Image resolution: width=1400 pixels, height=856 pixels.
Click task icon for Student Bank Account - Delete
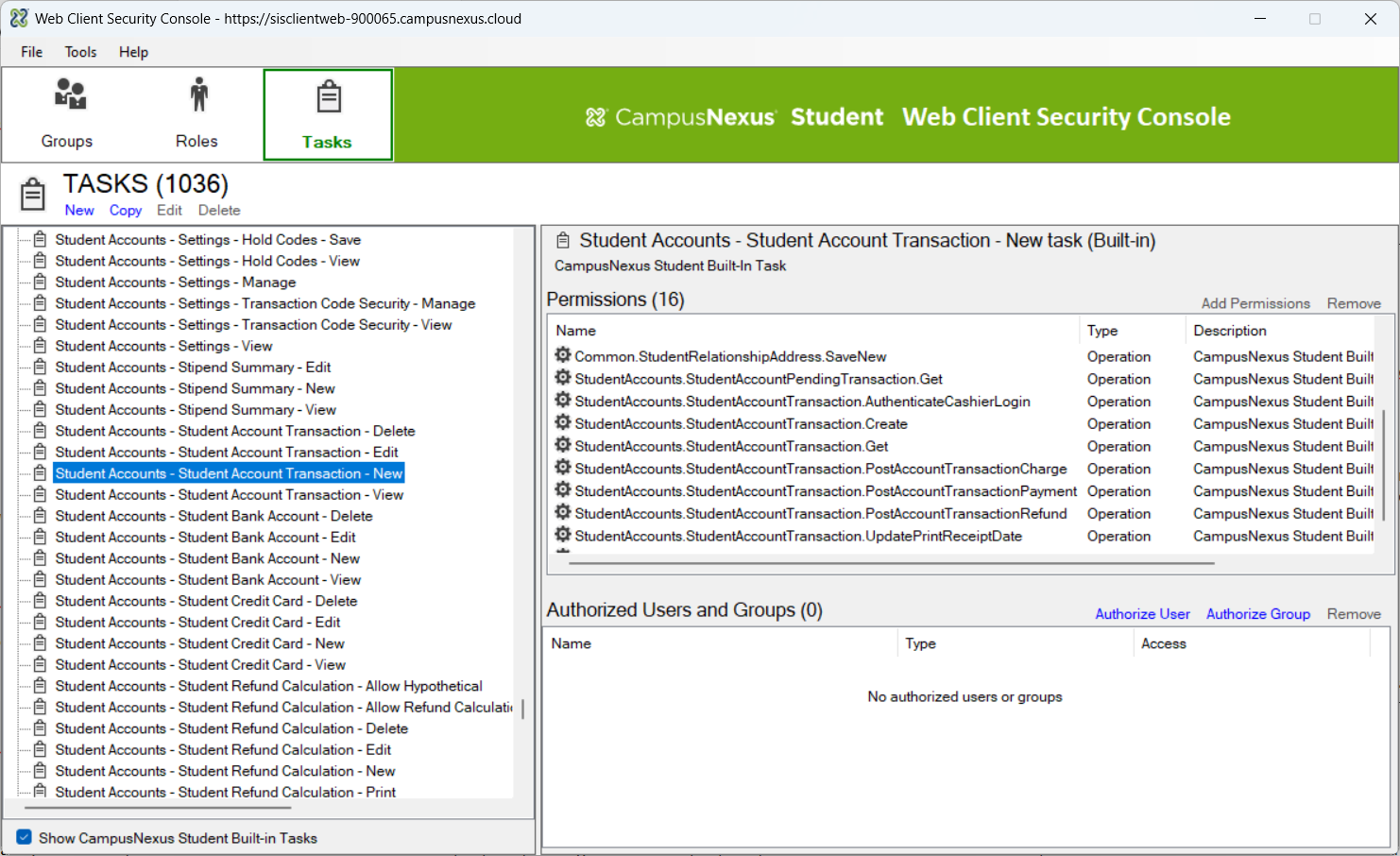coord(40,515)
